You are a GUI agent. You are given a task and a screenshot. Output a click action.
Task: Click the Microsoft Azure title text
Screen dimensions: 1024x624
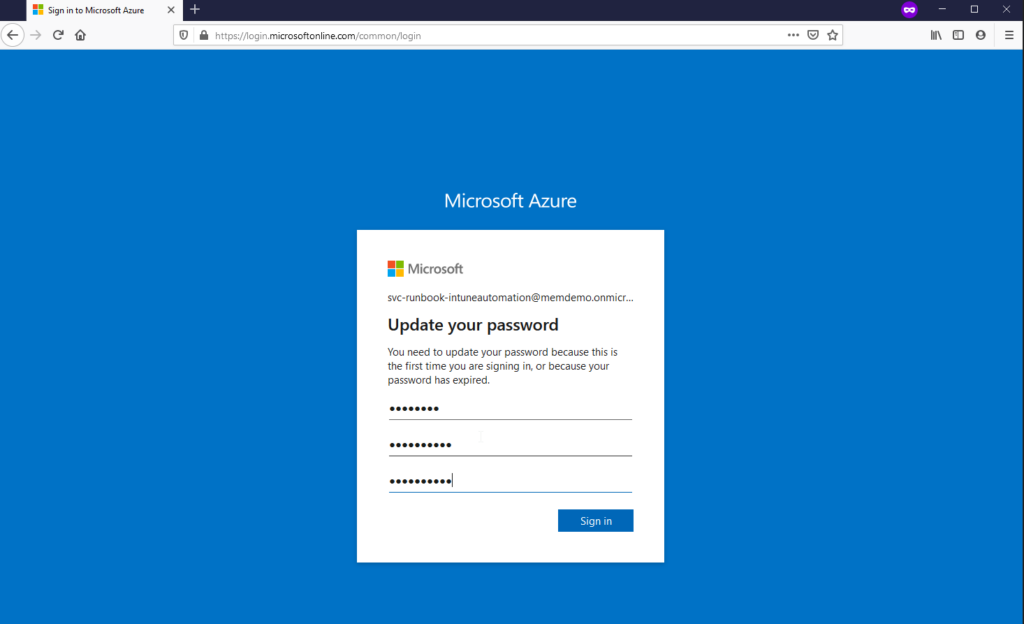[510, 200]
